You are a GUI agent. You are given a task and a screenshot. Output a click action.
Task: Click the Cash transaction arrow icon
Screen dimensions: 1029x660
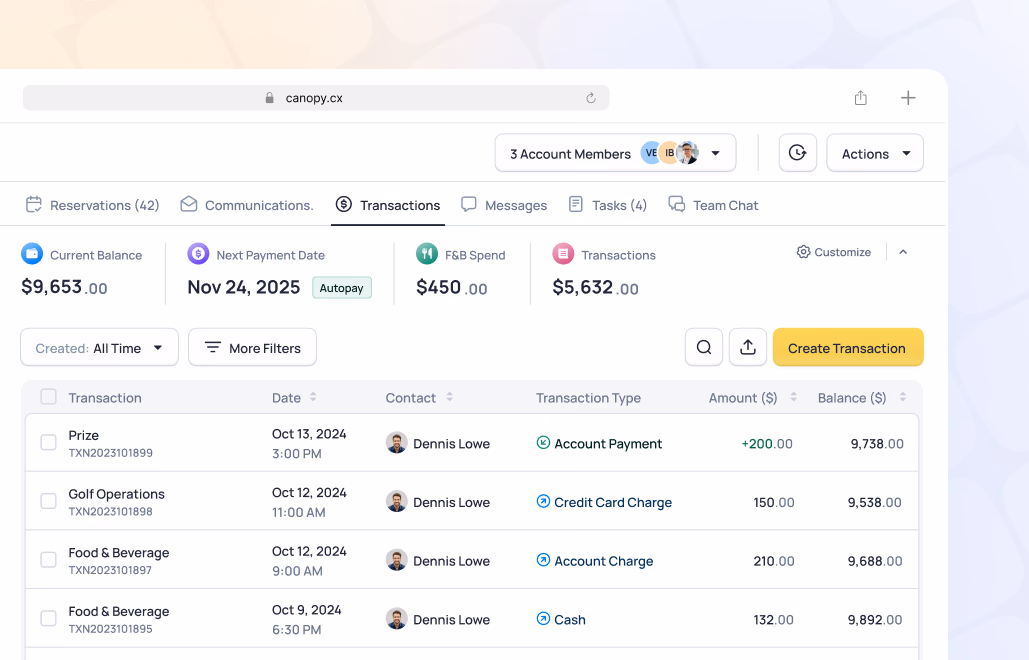[x=543, y=619]
